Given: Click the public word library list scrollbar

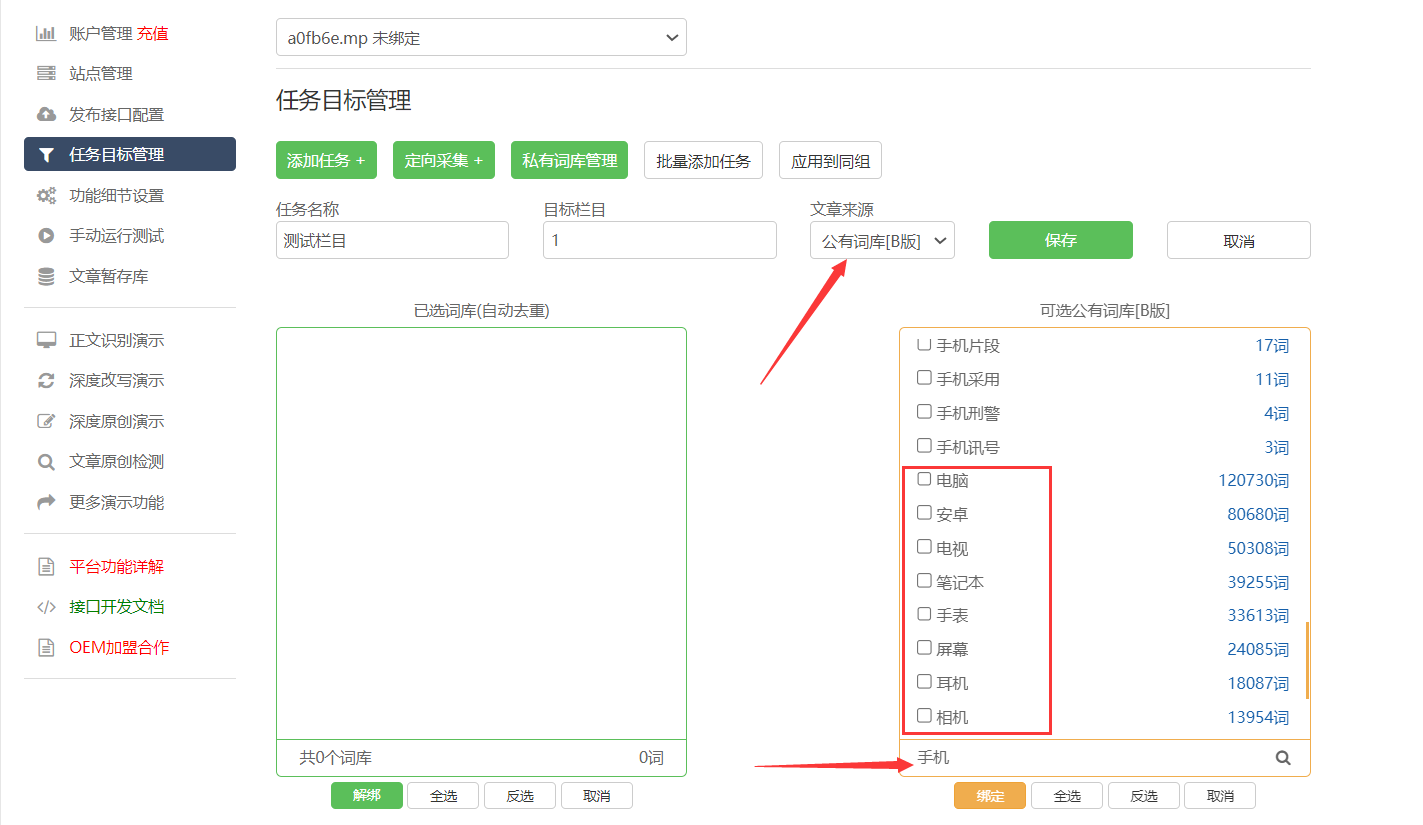Looking at the screenshot, I should [x=1307, y=660].
